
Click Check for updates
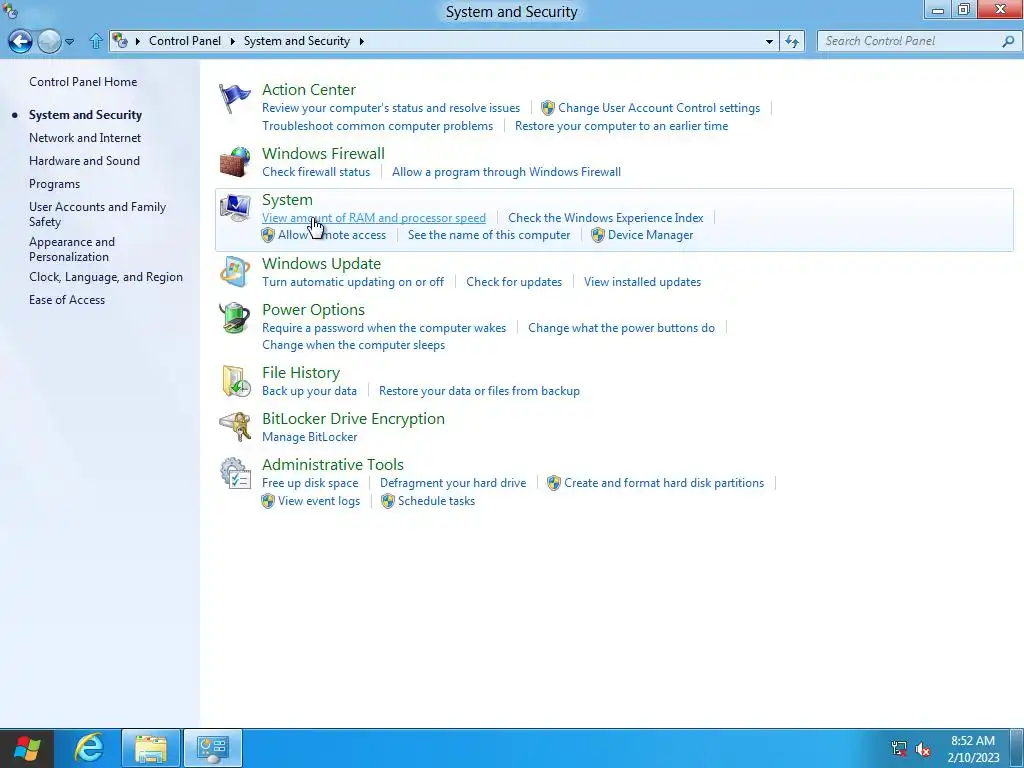tap(514, 281)
